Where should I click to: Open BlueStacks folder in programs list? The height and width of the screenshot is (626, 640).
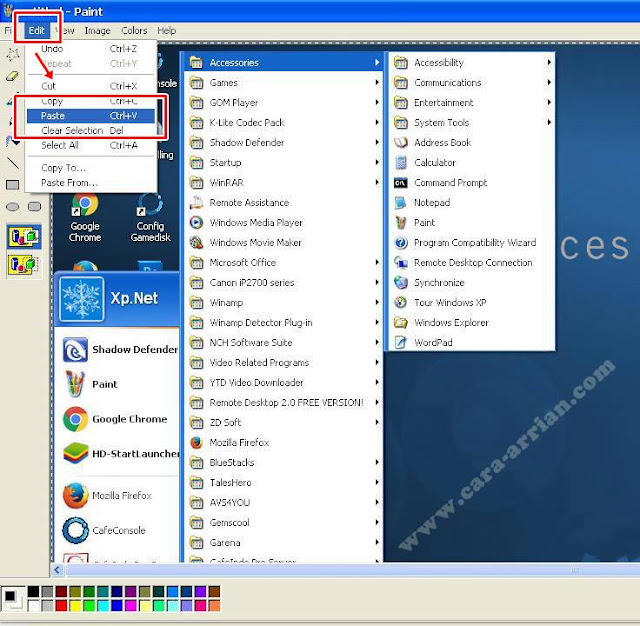click(284, 462)
